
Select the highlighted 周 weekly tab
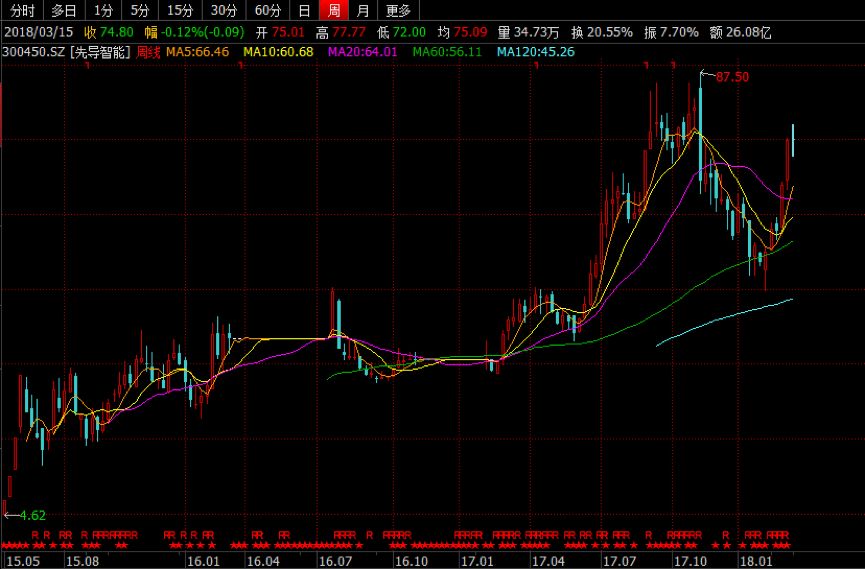point(334,10)
